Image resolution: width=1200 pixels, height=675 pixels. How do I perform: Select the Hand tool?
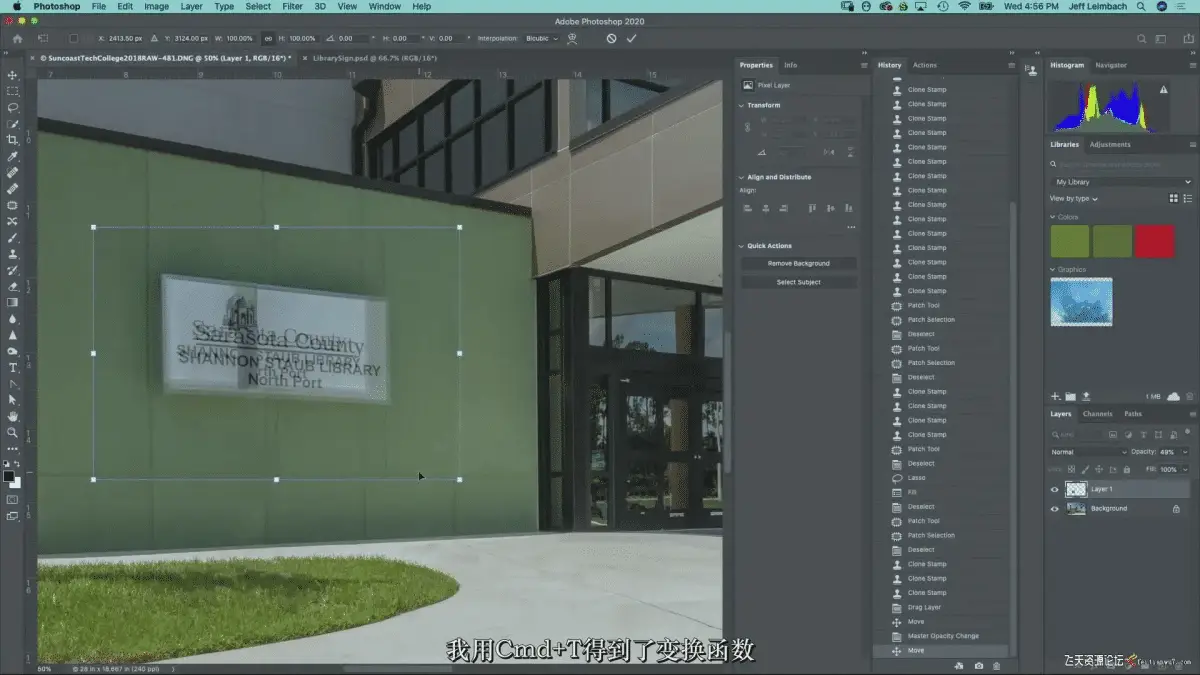pyautogui.click(x=12, y=416)
